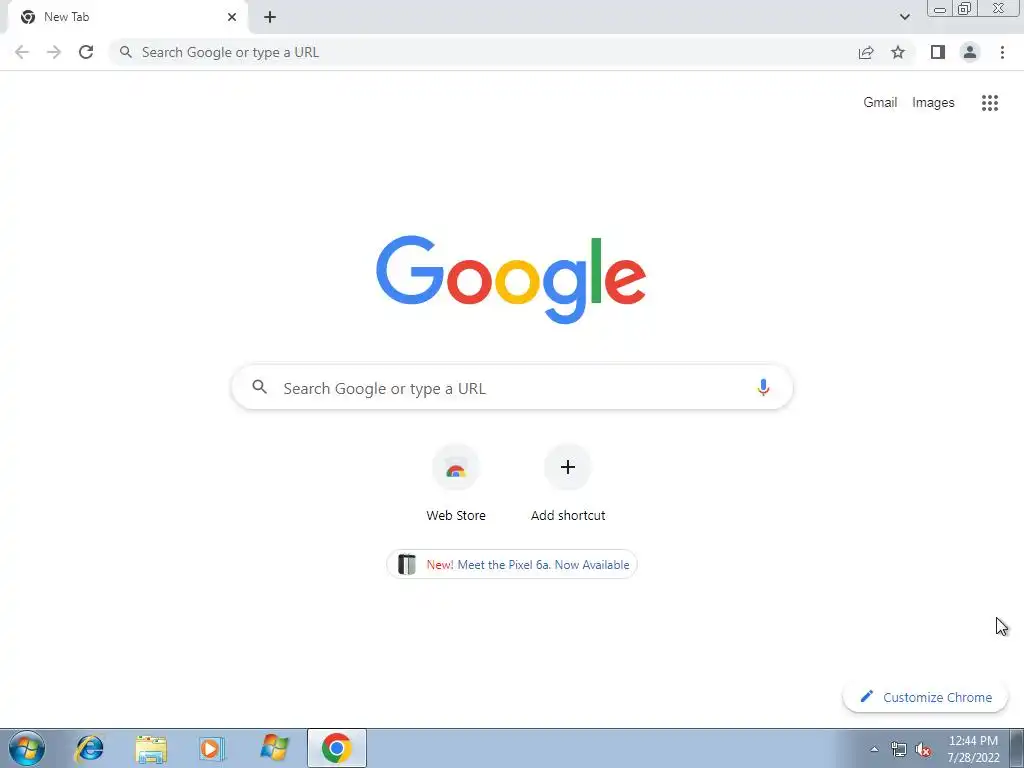Go back using the back arrow
The height and width of the screenshot is (768, 1024).
tap(22, 52)
